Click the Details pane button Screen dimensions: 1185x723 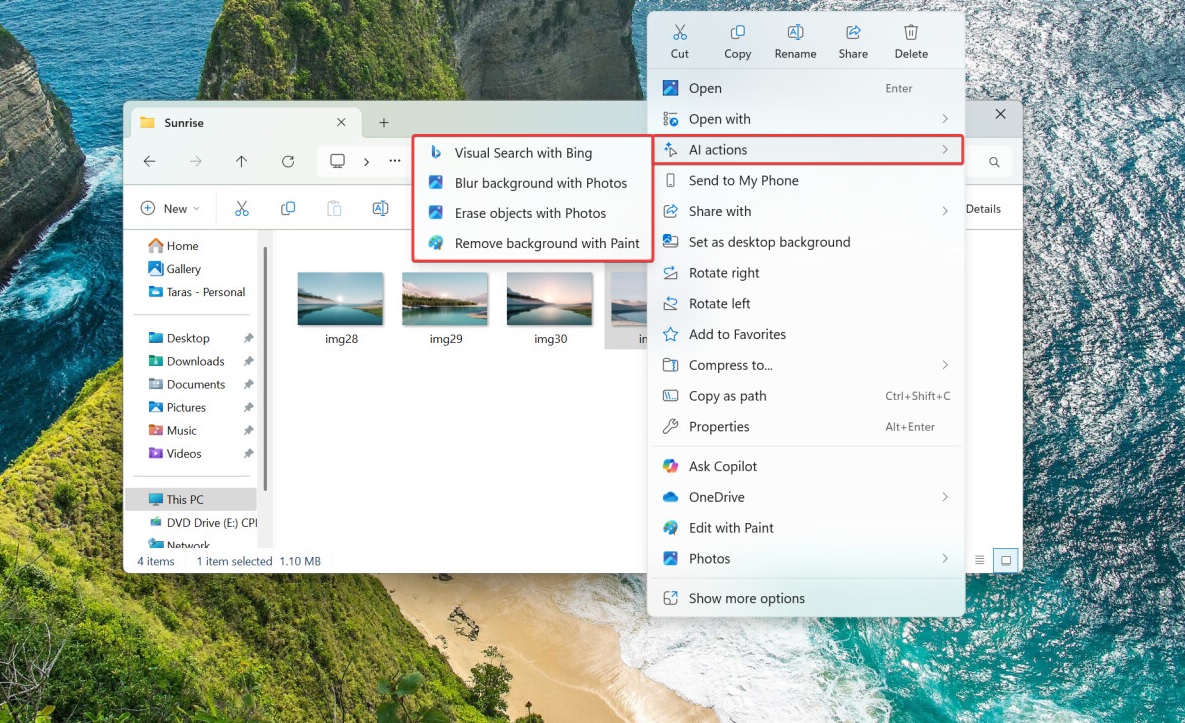tap(983, 209)
